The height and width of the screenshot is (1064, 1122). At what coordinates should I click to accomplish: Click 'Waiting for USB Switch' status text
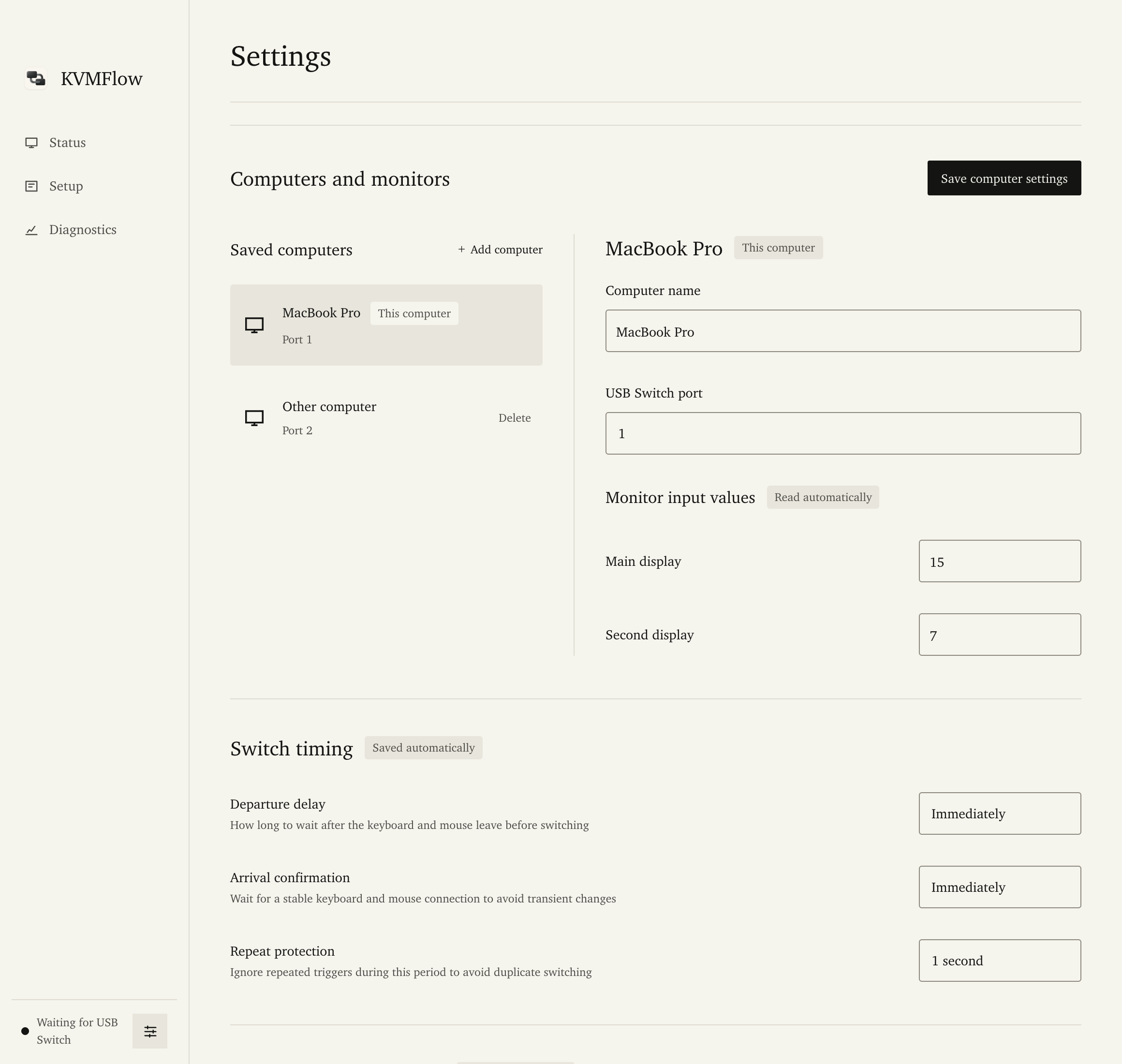click(77, 1031)
